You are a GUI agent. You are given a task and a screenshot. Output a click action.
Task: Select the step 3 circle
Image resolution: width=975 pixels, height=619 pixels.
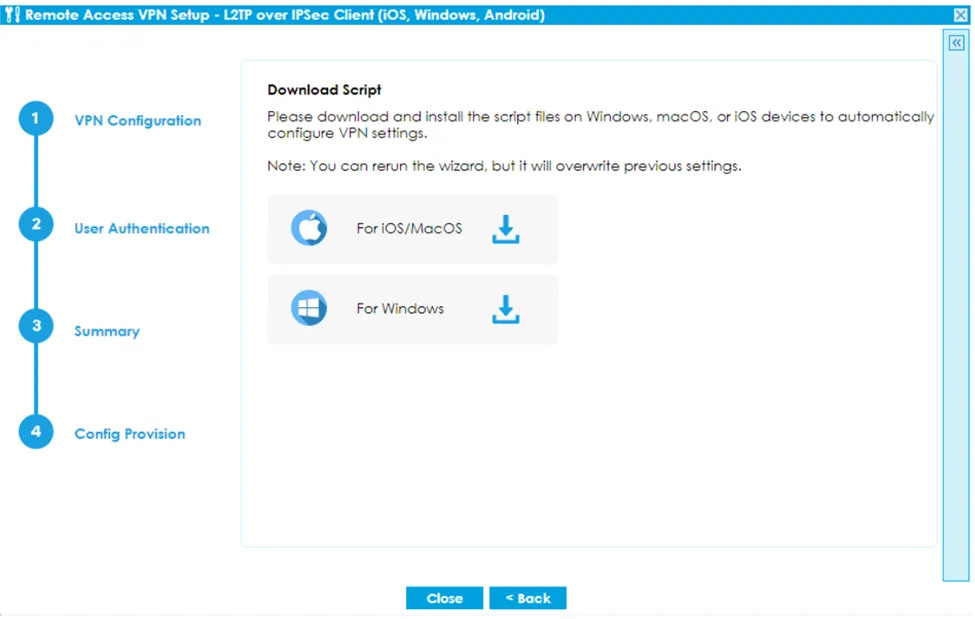[36, 325]
